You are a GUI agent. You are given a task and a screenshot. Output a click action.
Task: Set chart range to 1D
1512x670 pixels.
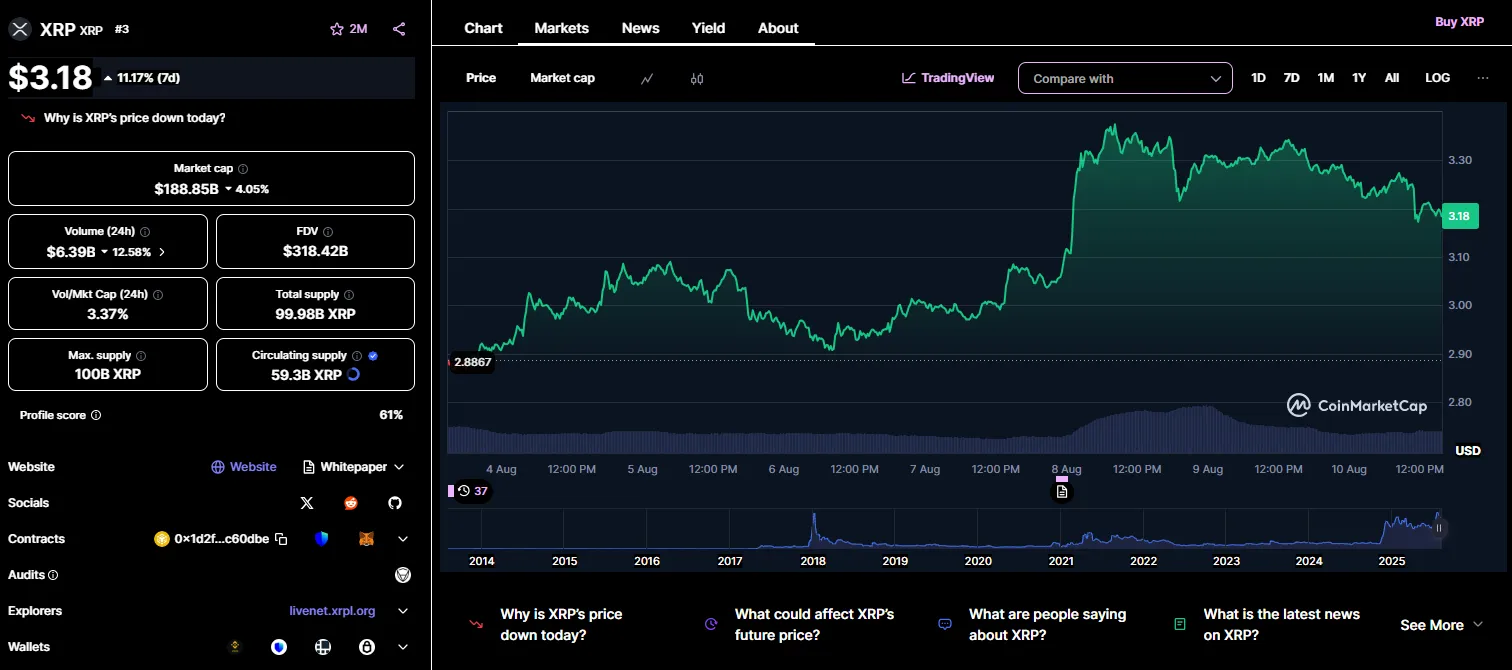coord(1258,78)
